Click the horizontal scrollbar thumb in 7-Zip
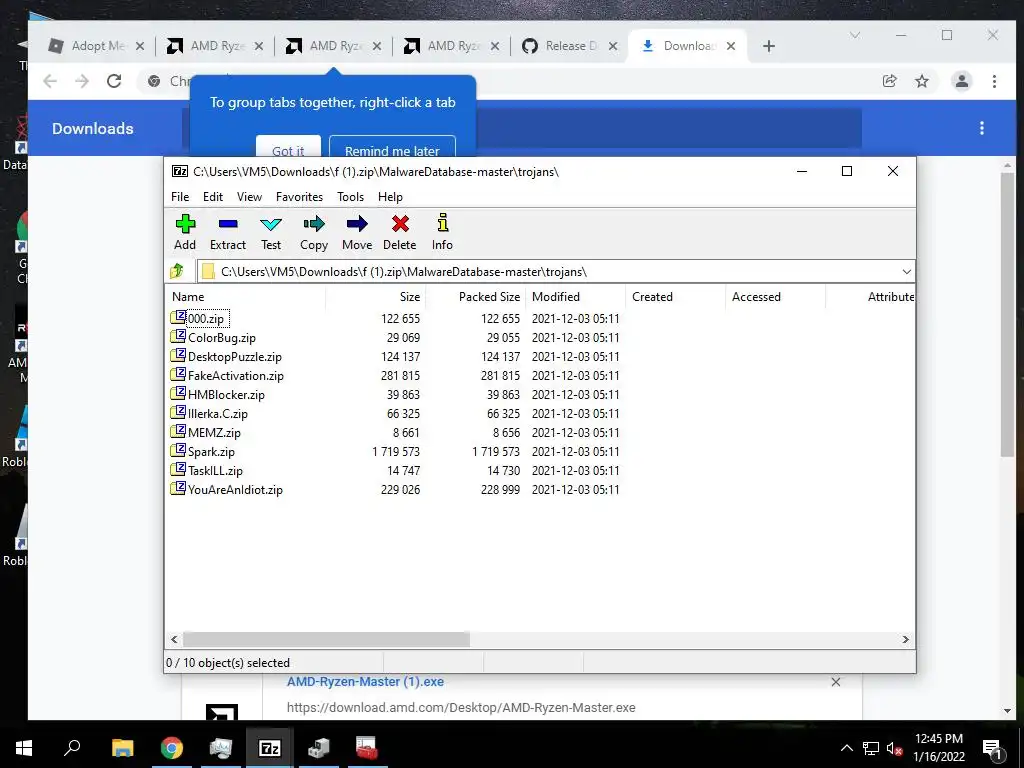This screenshot has width=1024, height=768. (x=326, y=639)
